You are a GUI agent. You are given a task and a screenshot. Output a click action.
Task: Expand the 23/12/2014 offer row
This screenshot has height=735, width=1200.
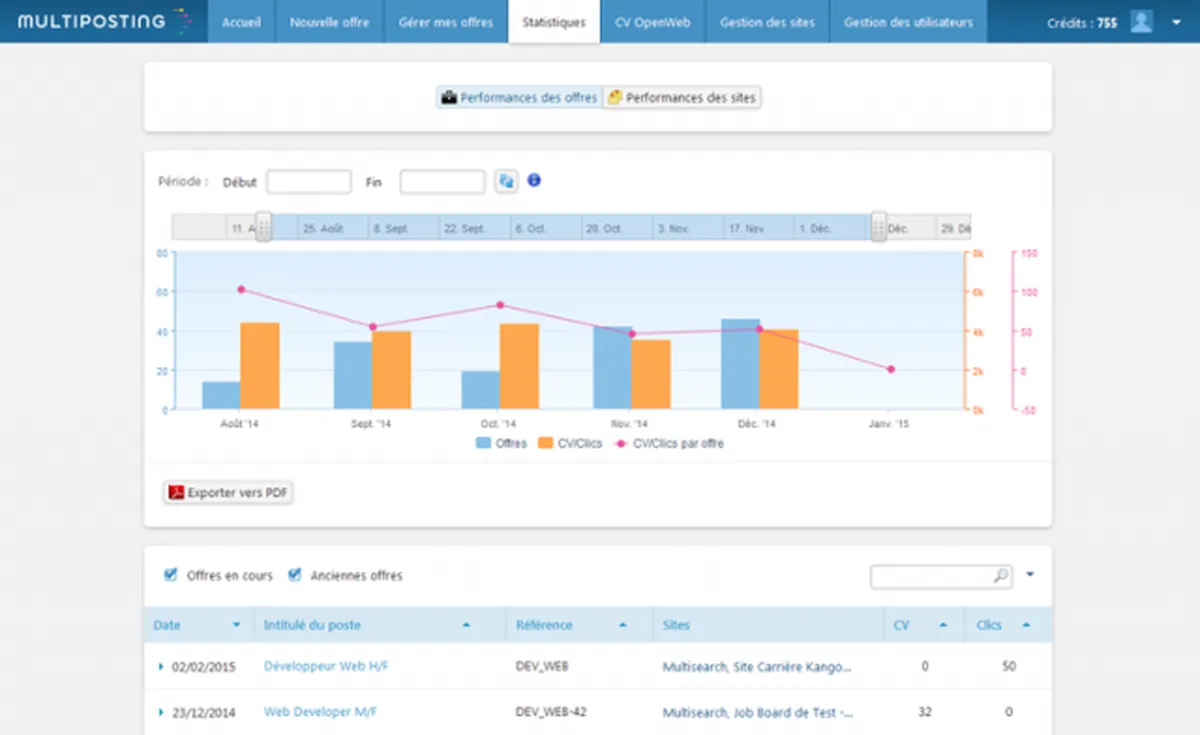pos(162,712)
